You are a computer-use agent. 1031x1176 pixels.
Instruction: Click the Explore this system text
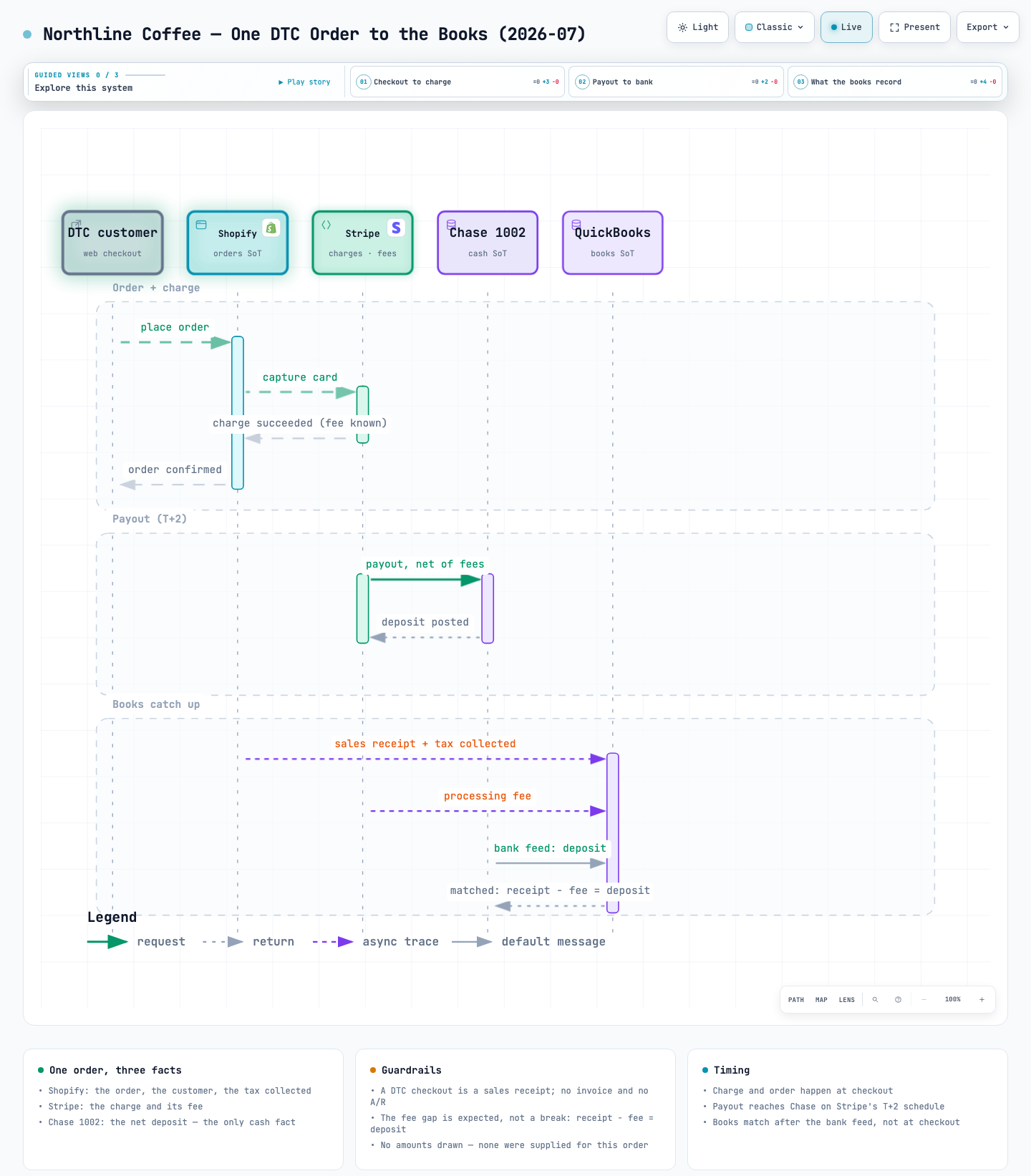[x=84, y=88]
